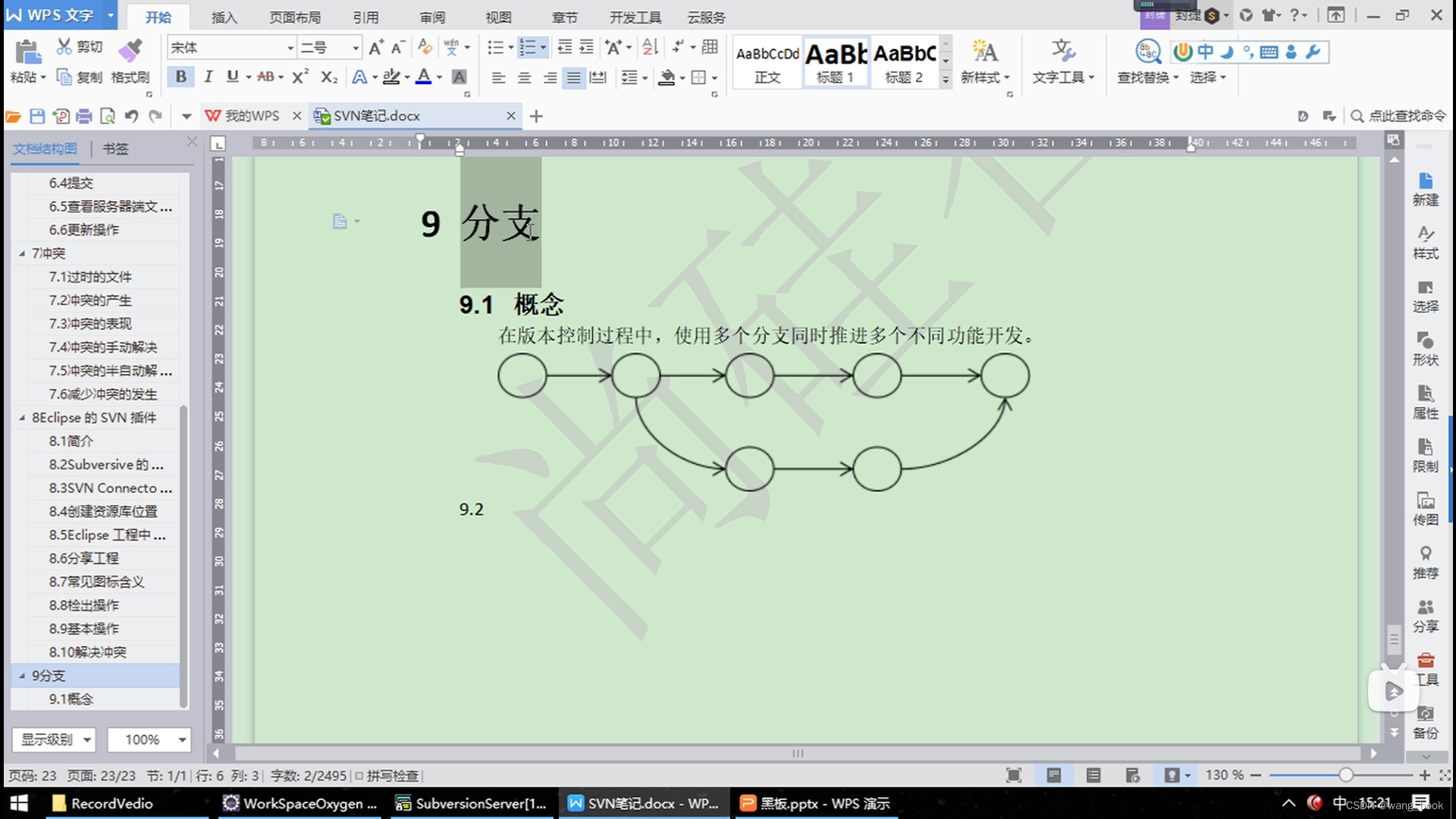Collapse the 7冲突 tree node
This screenshot has height=819, width=1456.
click(22, 253)
